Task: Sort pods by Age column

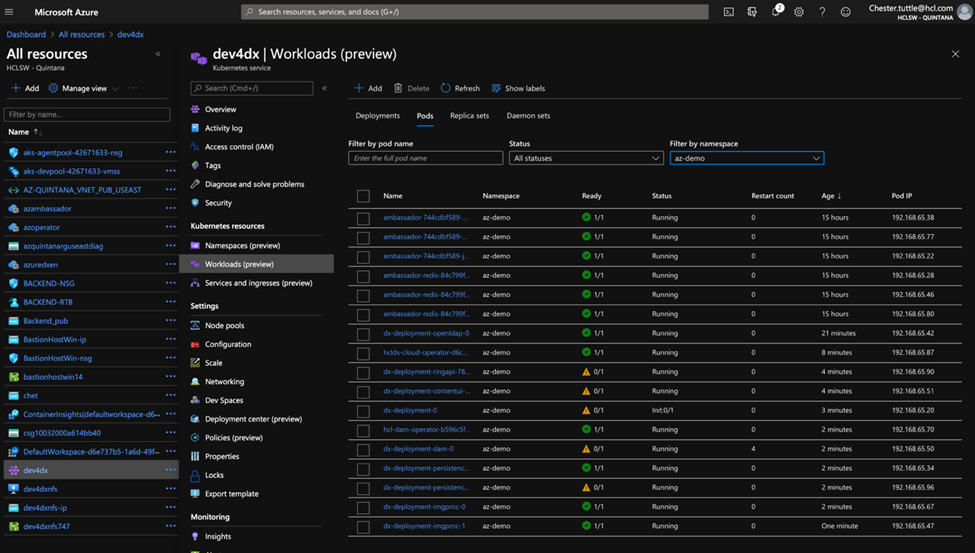Action: coord(831,196)
